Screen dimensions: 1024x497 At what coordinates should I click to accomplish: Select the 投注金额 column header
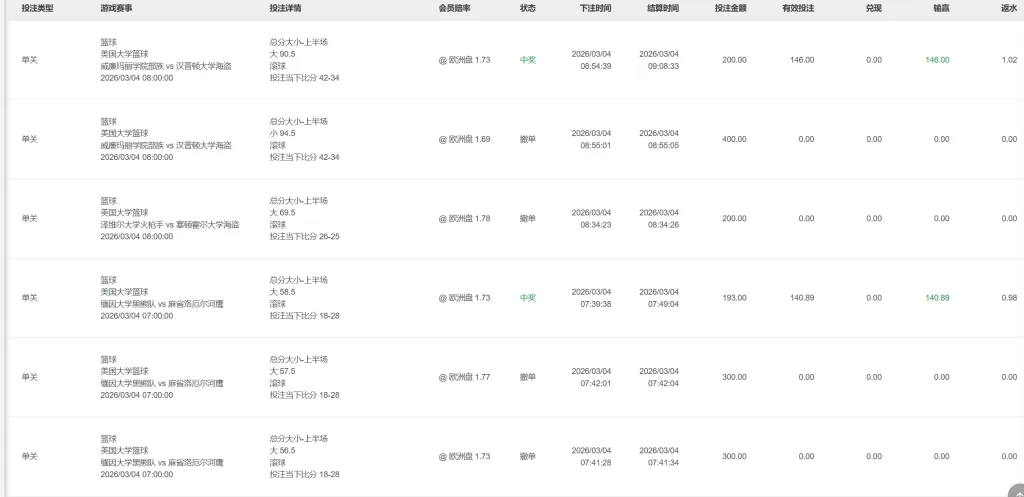click(x=730, y=8)
